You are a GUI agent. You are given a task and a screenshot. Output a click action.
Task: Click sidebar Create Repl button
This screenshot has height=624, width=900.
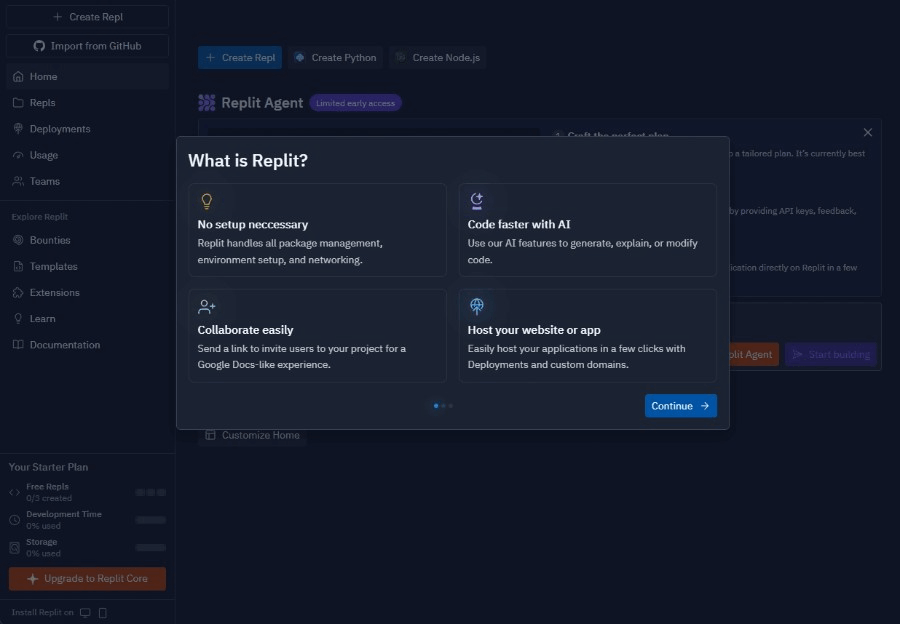tap(87, 17)
